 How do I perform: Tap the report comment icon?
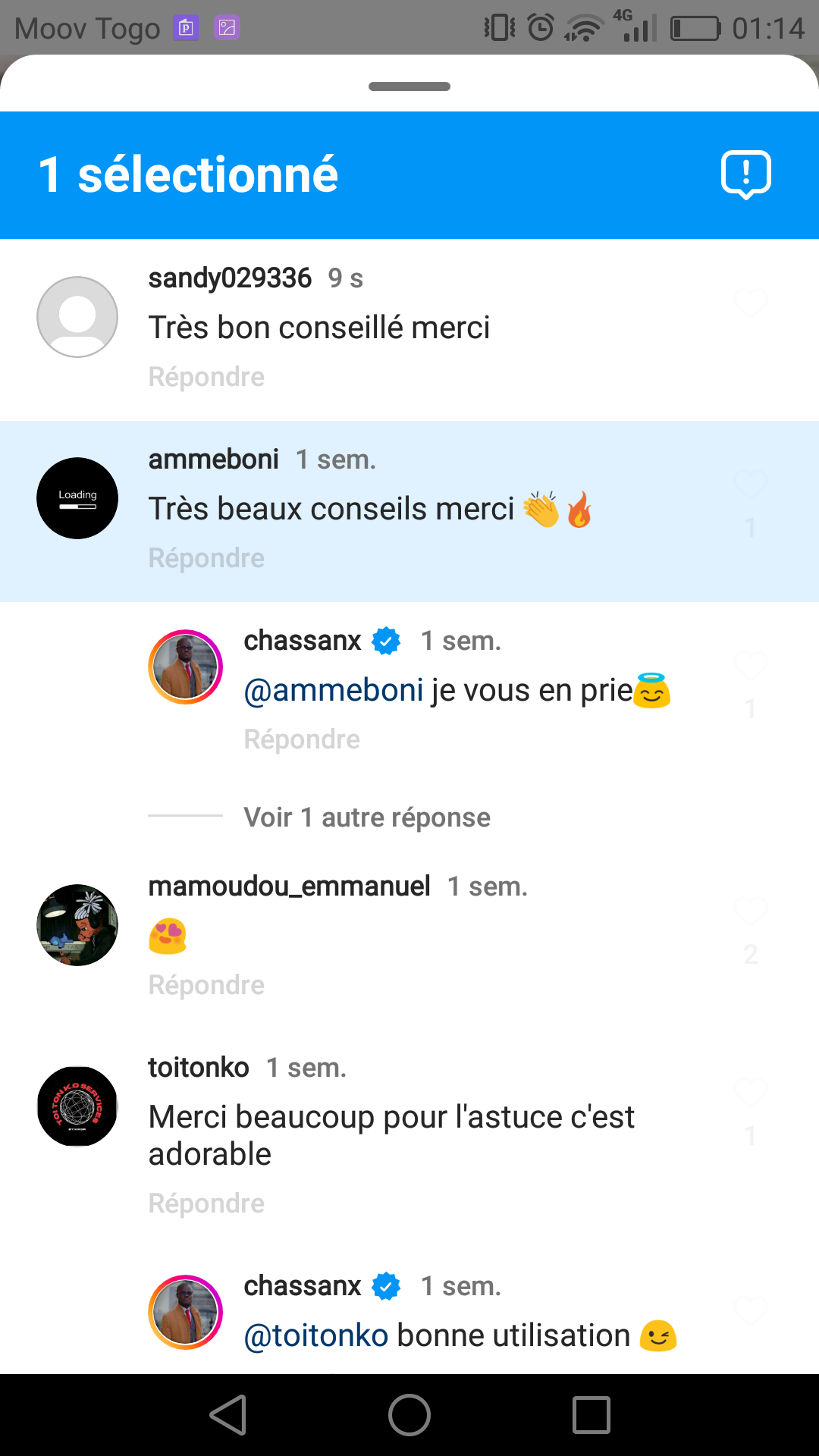745,174
